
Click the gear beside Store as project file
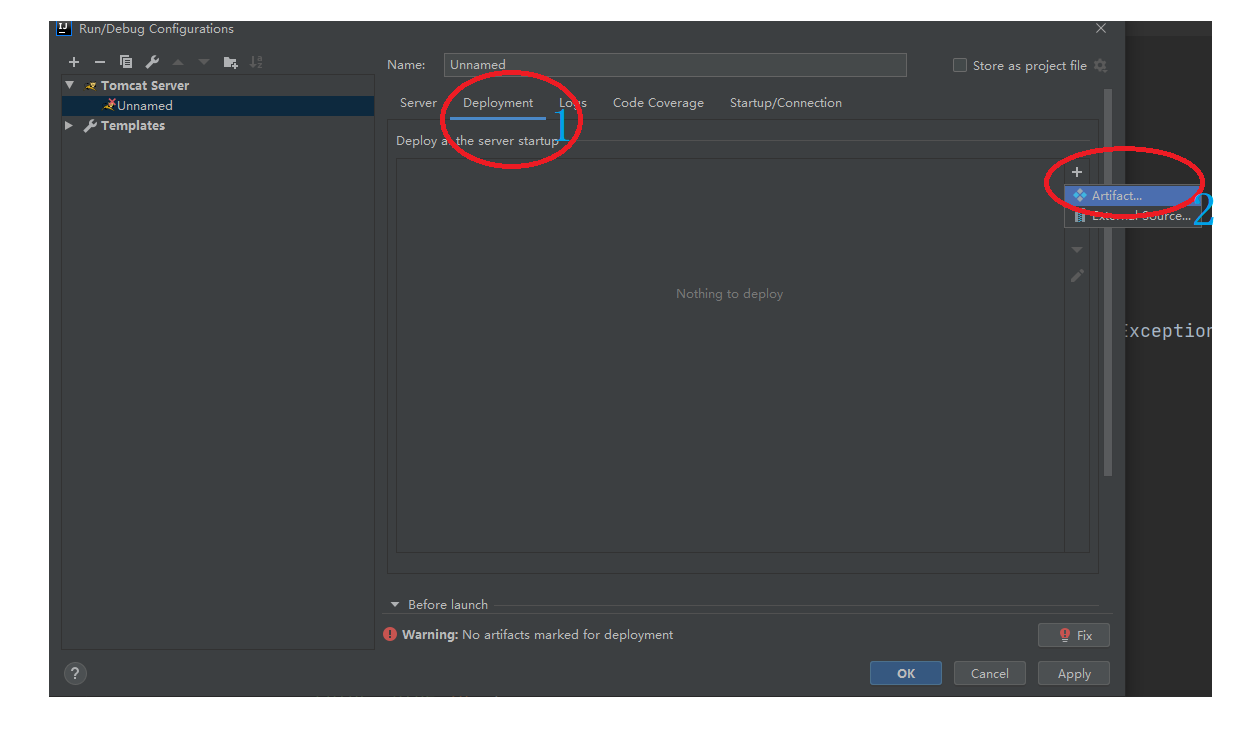click(1100, 65)
